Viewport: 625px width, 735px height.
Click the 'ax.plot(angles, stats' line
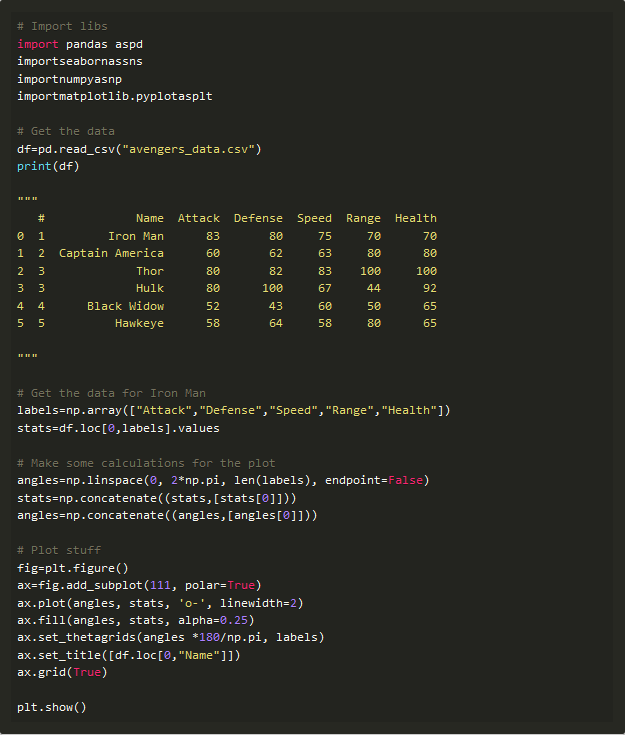(160, 603)
